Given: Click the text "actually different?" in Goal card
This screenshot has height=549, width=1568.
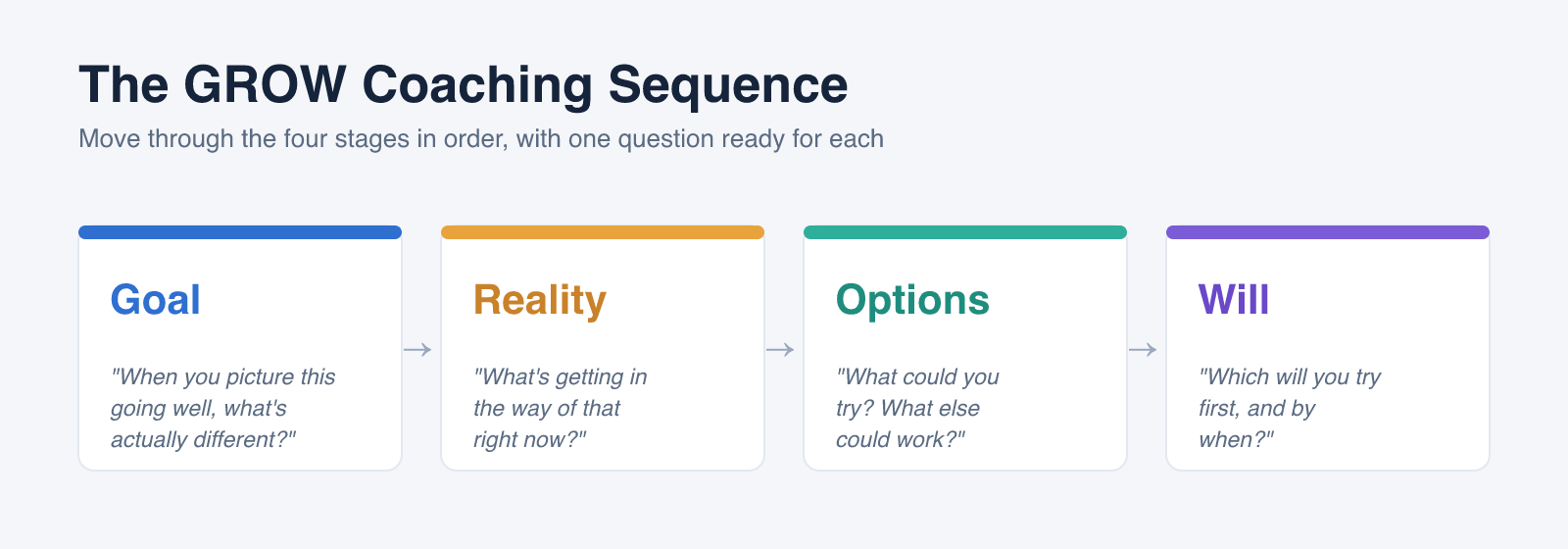Looking at the screenshot, I should pyautogui.click(x=204, y=439).
